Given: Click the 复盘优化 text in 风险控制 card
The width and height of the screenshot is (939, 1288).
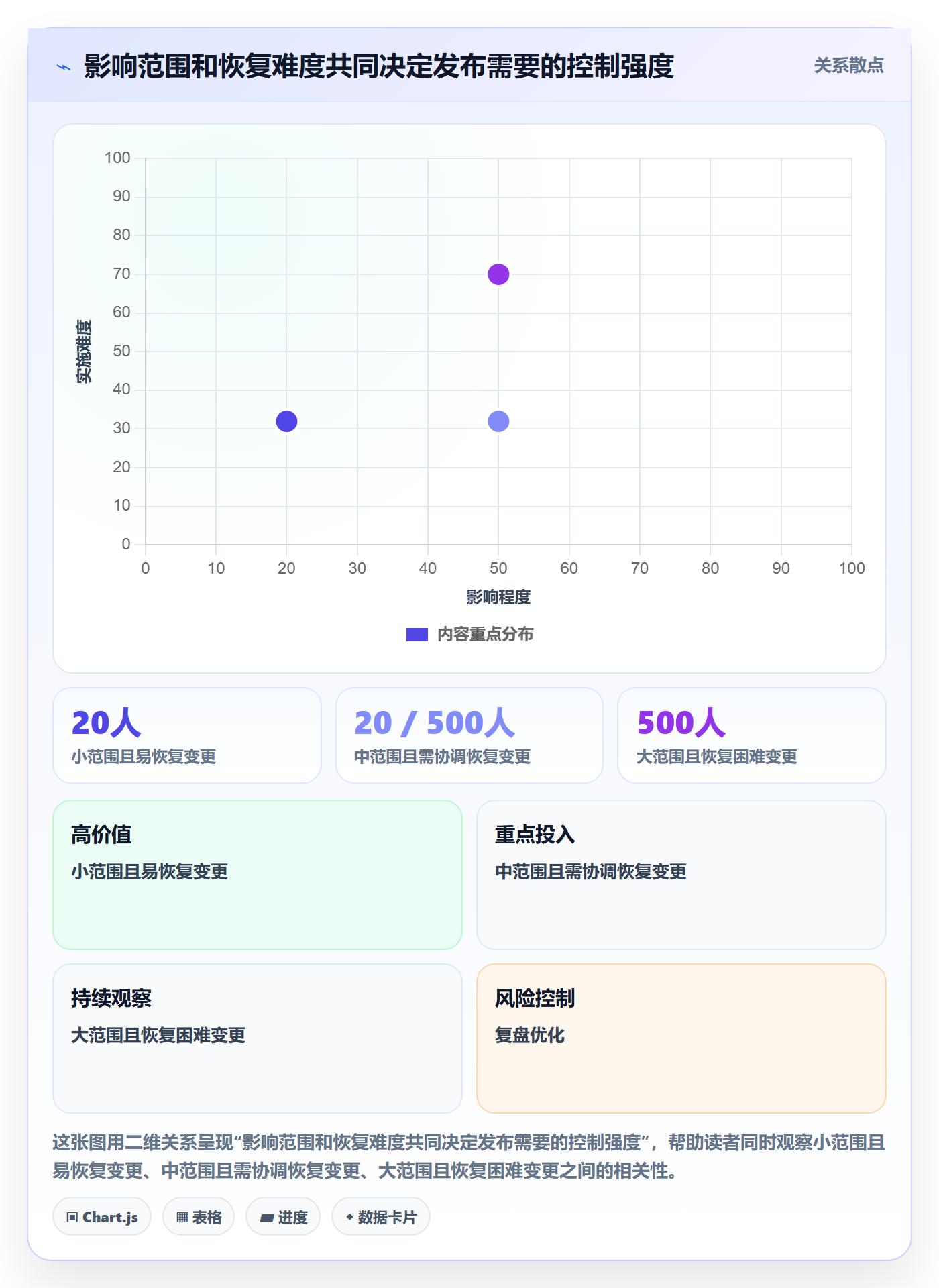Looking at the screenshot, I should coord(530,1035).
